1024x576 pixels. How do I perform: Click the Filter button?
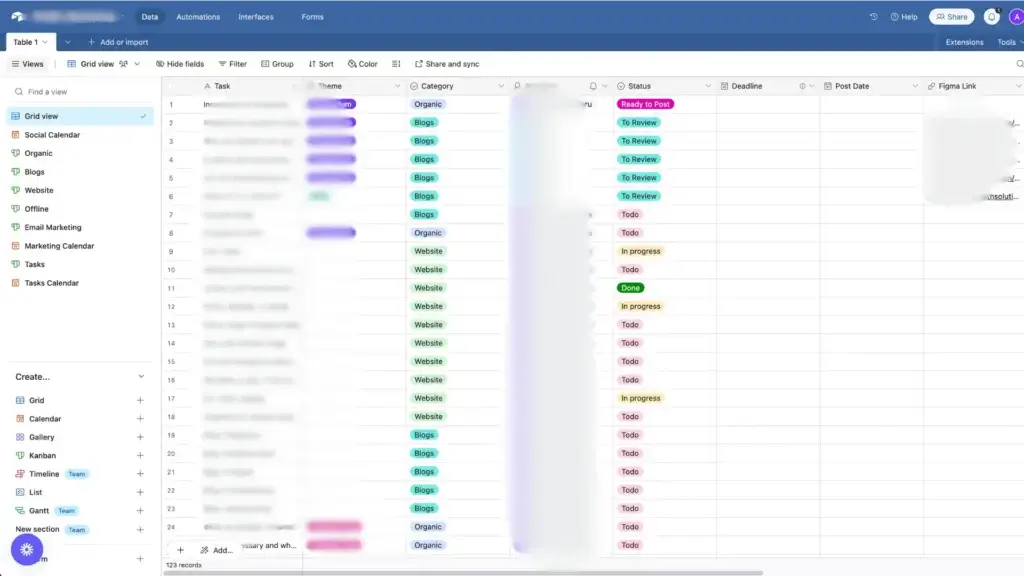point(232,64)
